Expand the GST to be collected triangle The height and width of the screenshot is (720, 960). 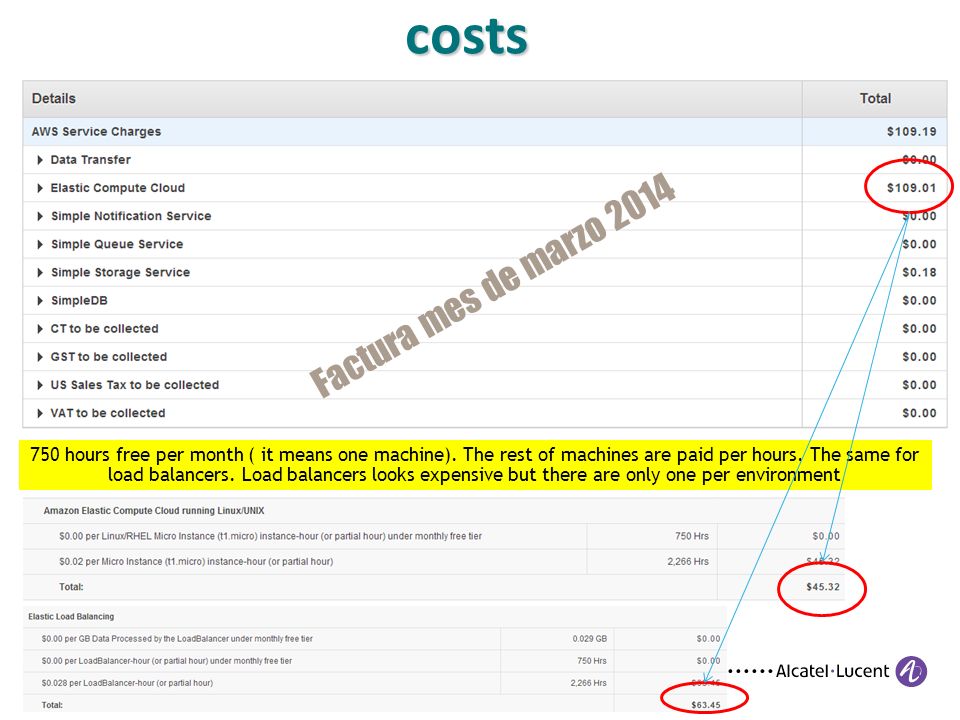[x=40, y=357]
